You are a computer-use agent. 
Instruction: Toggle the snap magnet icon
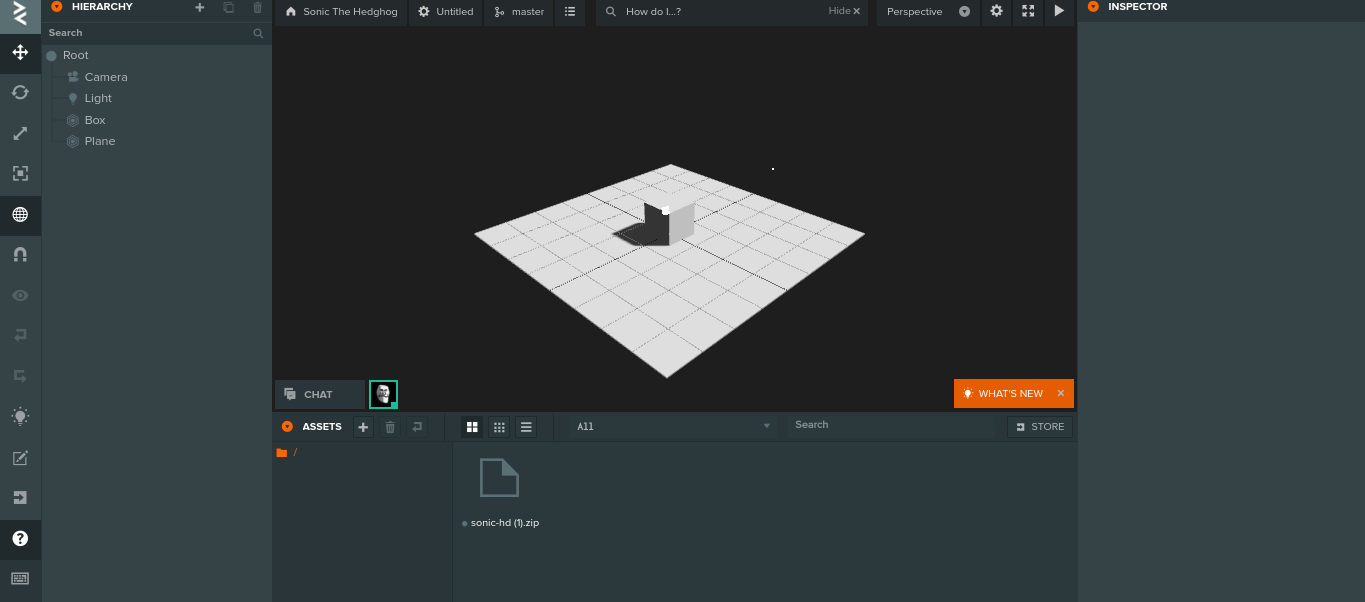[x=20, y=255]
